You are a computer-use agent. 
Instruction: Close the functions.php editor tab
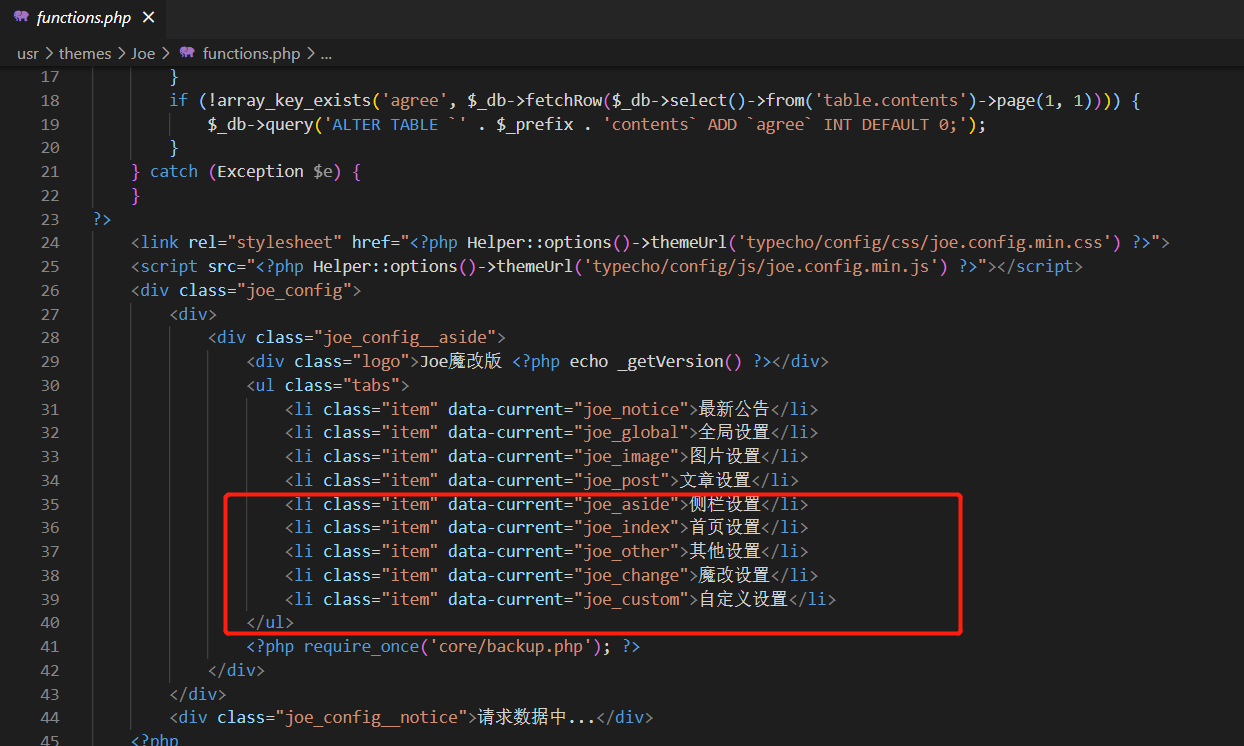click(x=149, y=18)
